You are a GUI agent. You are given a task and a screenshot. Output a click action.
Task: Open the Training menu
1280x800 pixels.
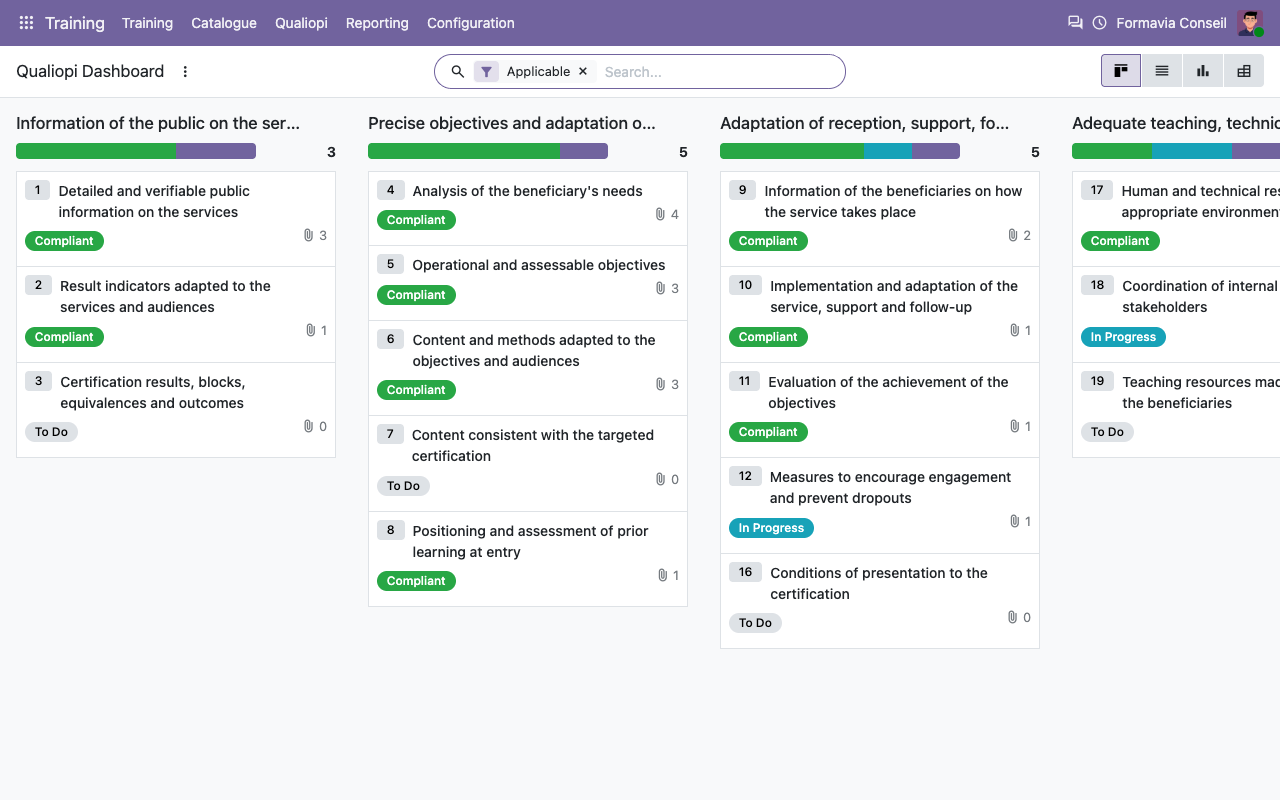click(147, 23)
